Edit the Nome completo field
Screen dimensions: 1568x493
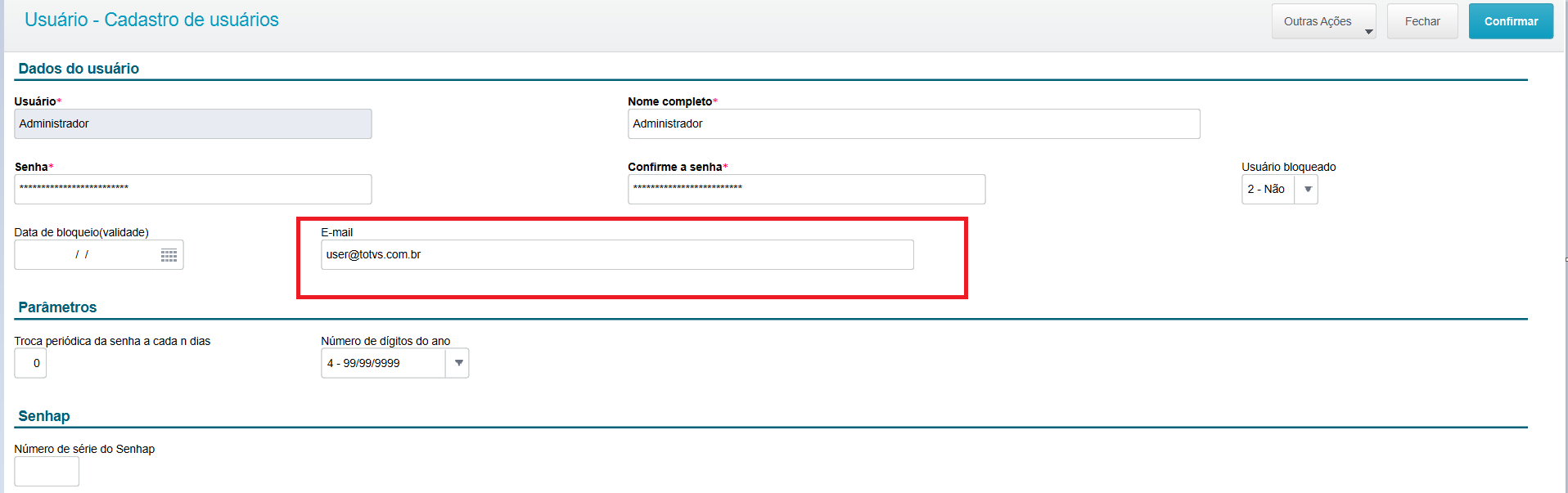[913, 123]
